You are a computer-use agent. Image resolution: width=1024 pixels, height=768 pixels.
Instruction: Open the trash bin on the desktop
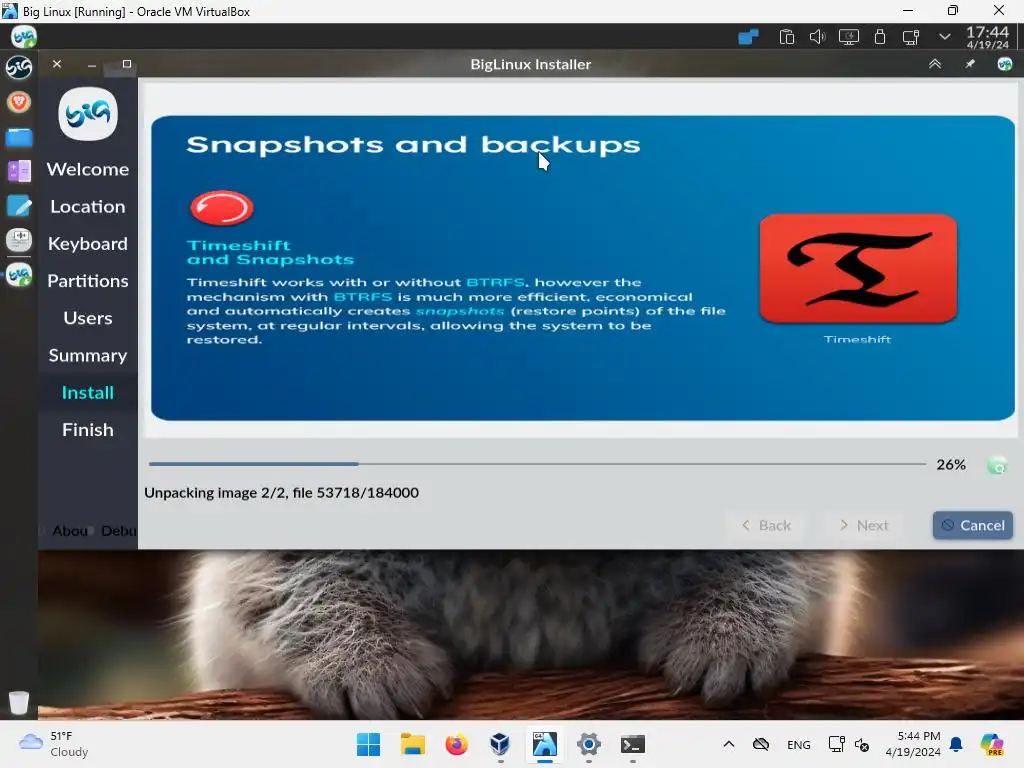19,702
